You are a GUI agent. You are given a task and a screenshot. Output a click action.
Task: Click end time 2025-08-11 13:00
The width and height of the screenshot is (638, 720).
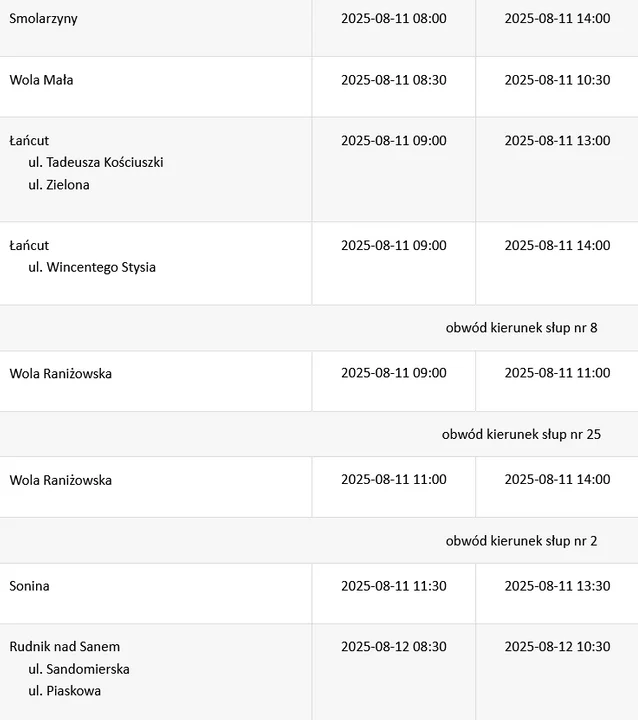(558, 141)
